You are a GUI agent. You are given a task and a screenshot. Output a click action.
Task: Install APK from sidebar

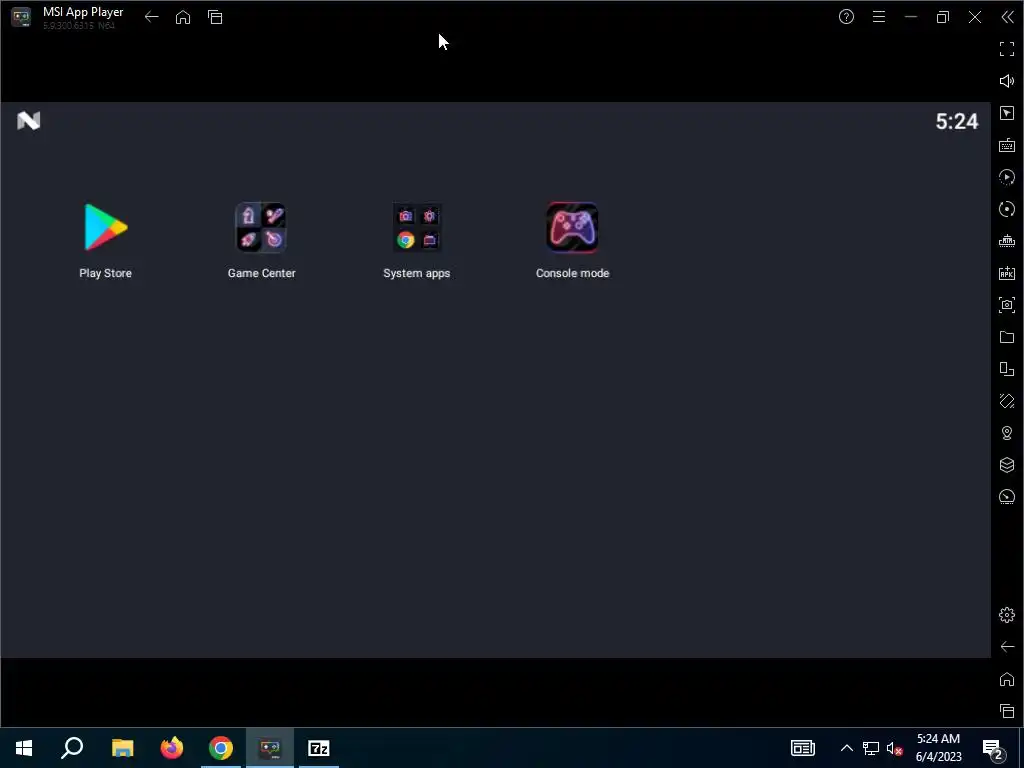point(1007,273)
